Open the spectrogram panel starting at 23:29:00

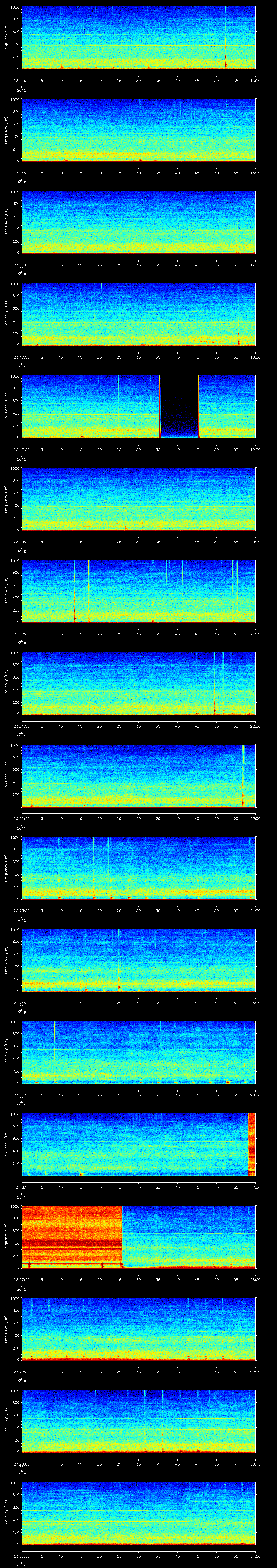tap(138, 1421)
